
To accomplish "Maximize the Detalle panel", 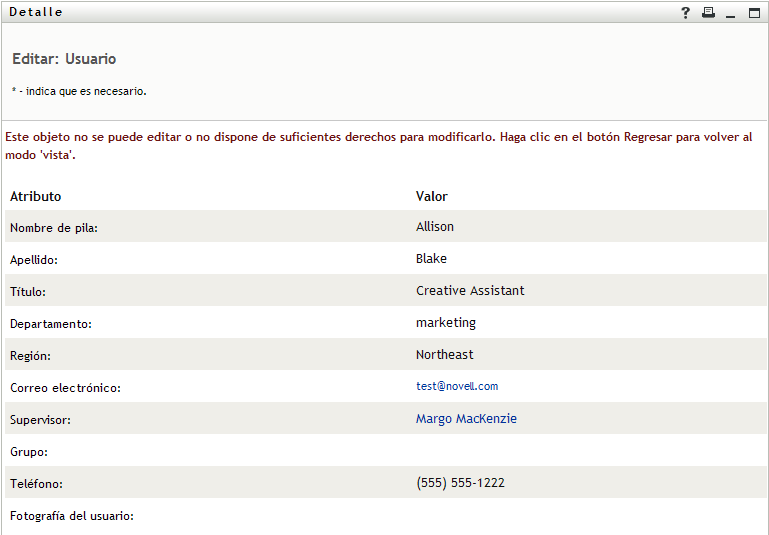I will [x=754, y=13].
